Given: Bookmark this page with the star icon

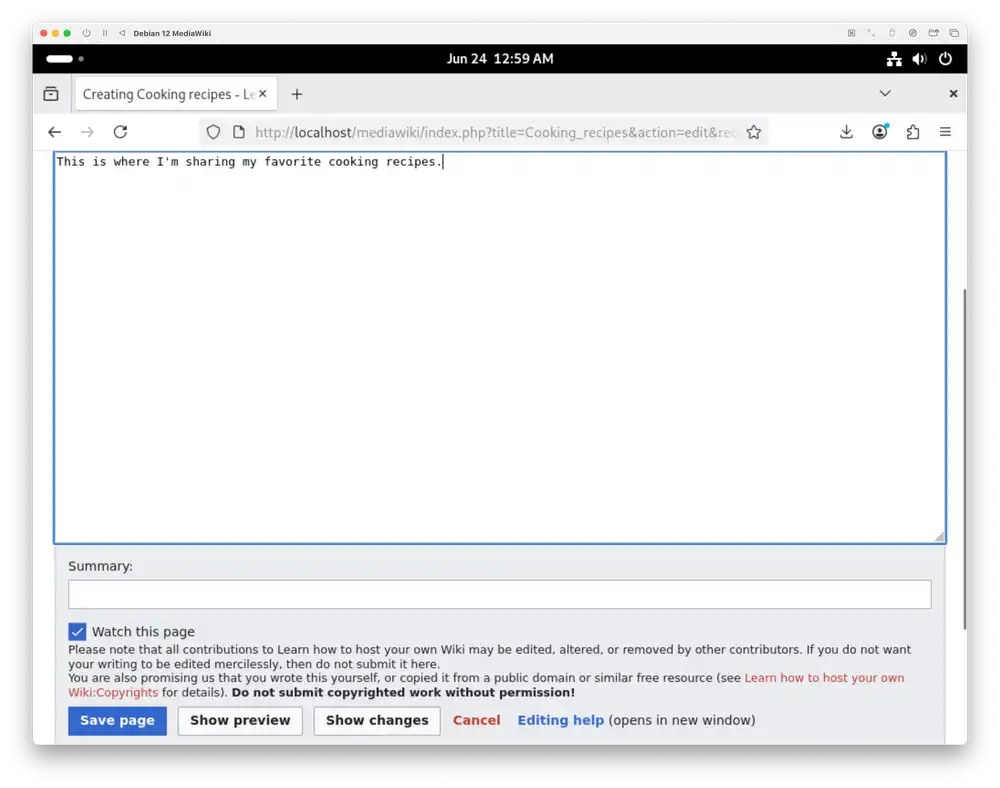Looking at the screenshot, I should [754, 132].
